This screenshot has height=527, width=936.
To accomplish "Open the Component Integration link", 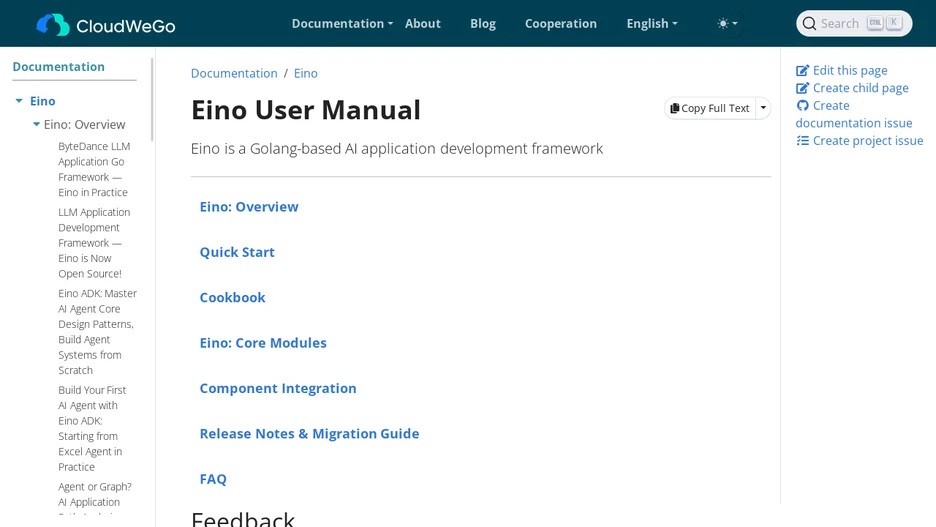I will pyautogui.click(x=278, y=388).
